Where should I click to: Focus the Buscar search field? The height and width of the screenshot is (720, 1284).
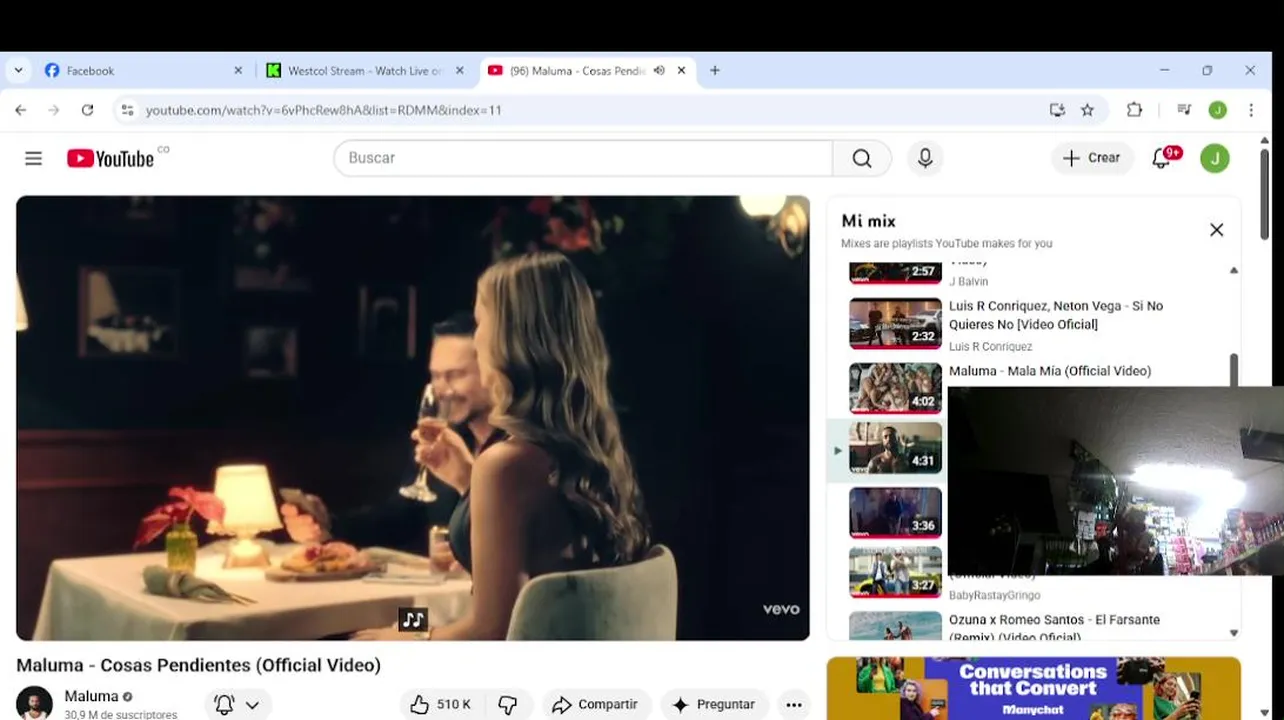pos(583,158)
